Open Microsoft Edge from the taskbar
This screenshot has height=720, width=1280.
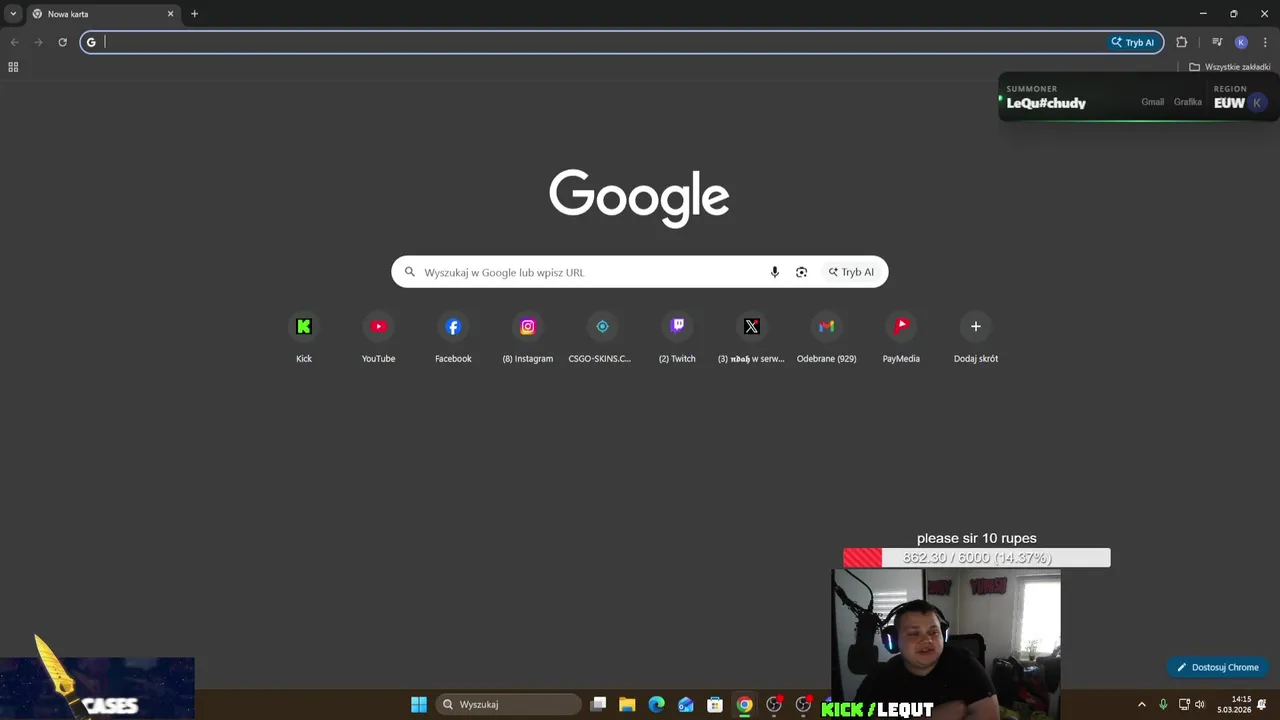(656, 704)
